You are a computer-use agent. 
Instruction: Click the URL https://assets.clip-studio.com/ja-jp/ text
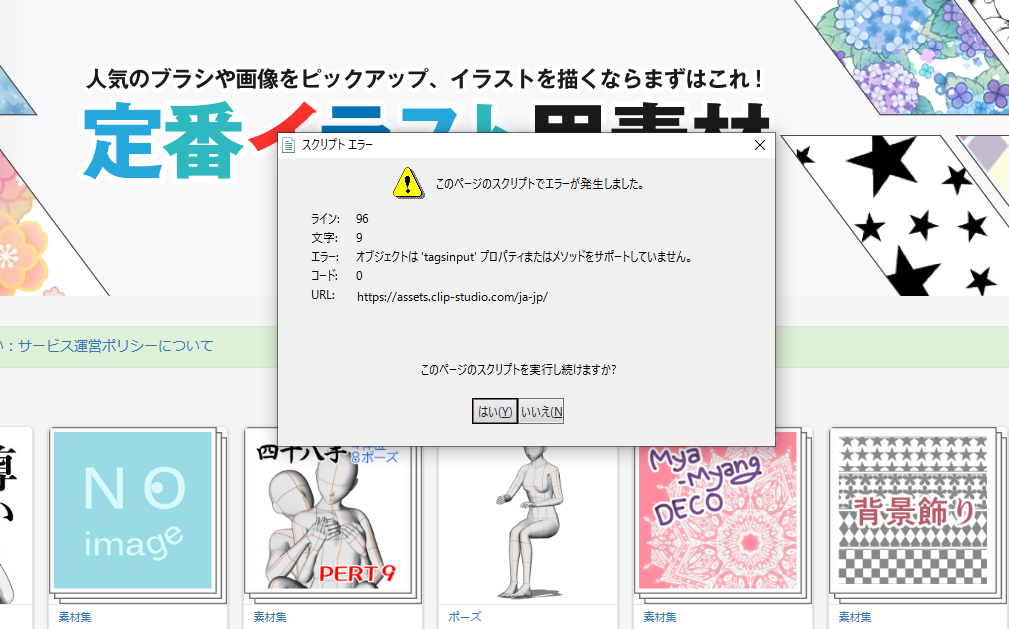click(x=452, y=297)
